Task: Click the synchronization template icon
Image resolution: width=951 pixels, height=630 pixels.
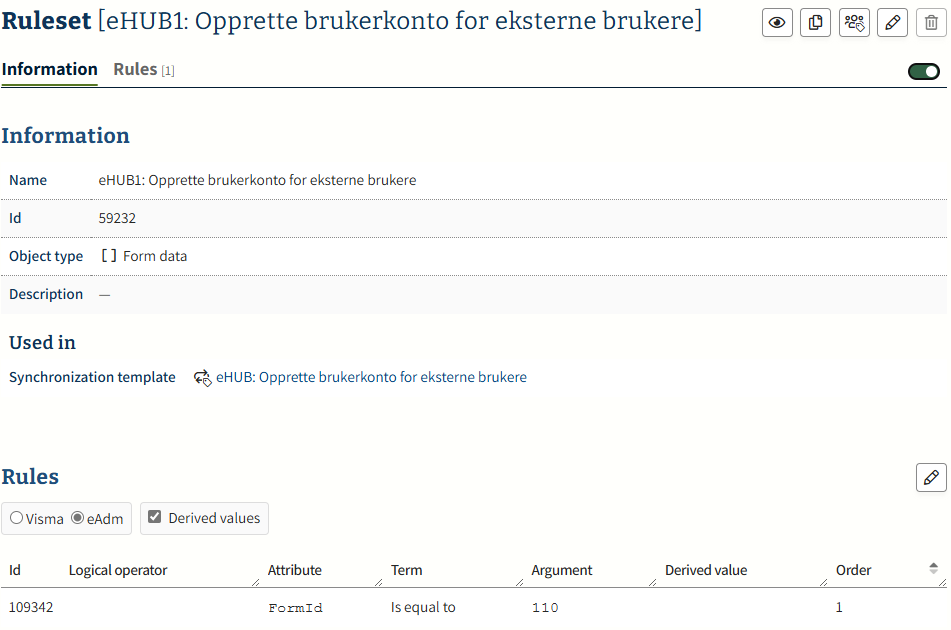Action: pos(202,378)
